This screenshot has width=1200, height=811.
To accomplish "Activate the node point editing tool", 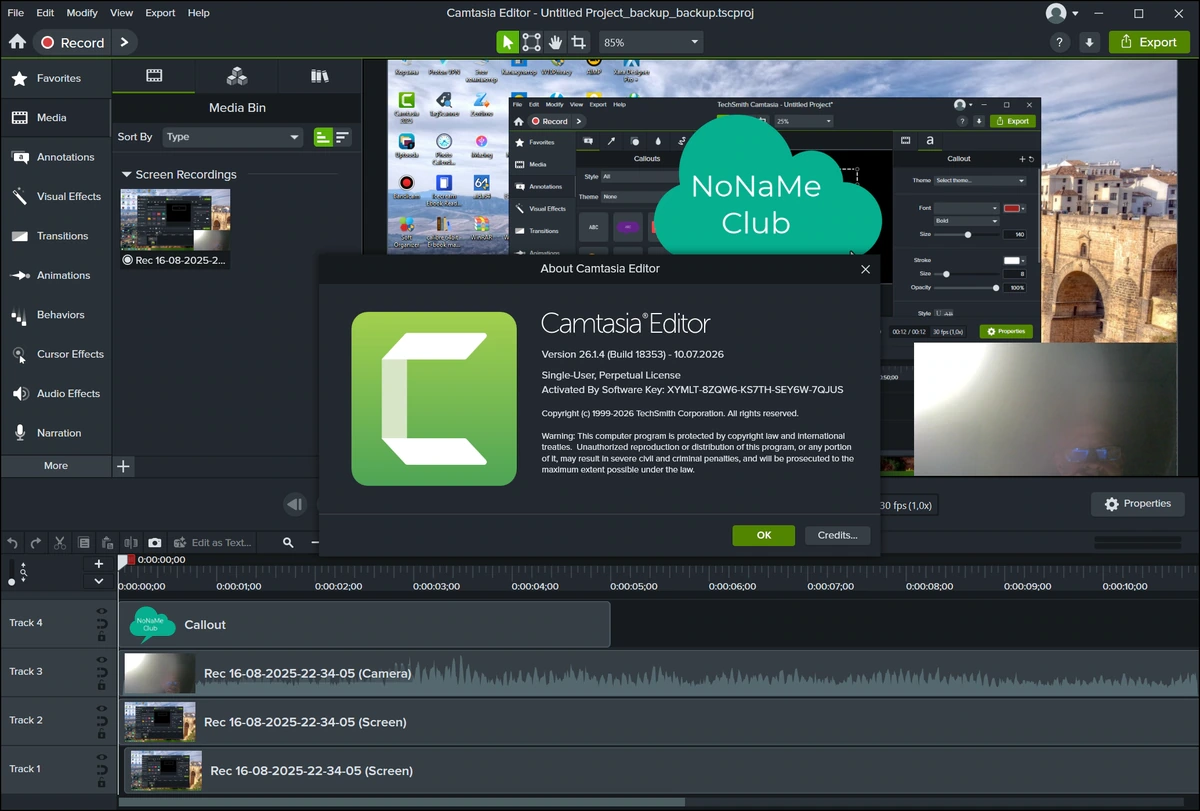I will pos(531,42).
